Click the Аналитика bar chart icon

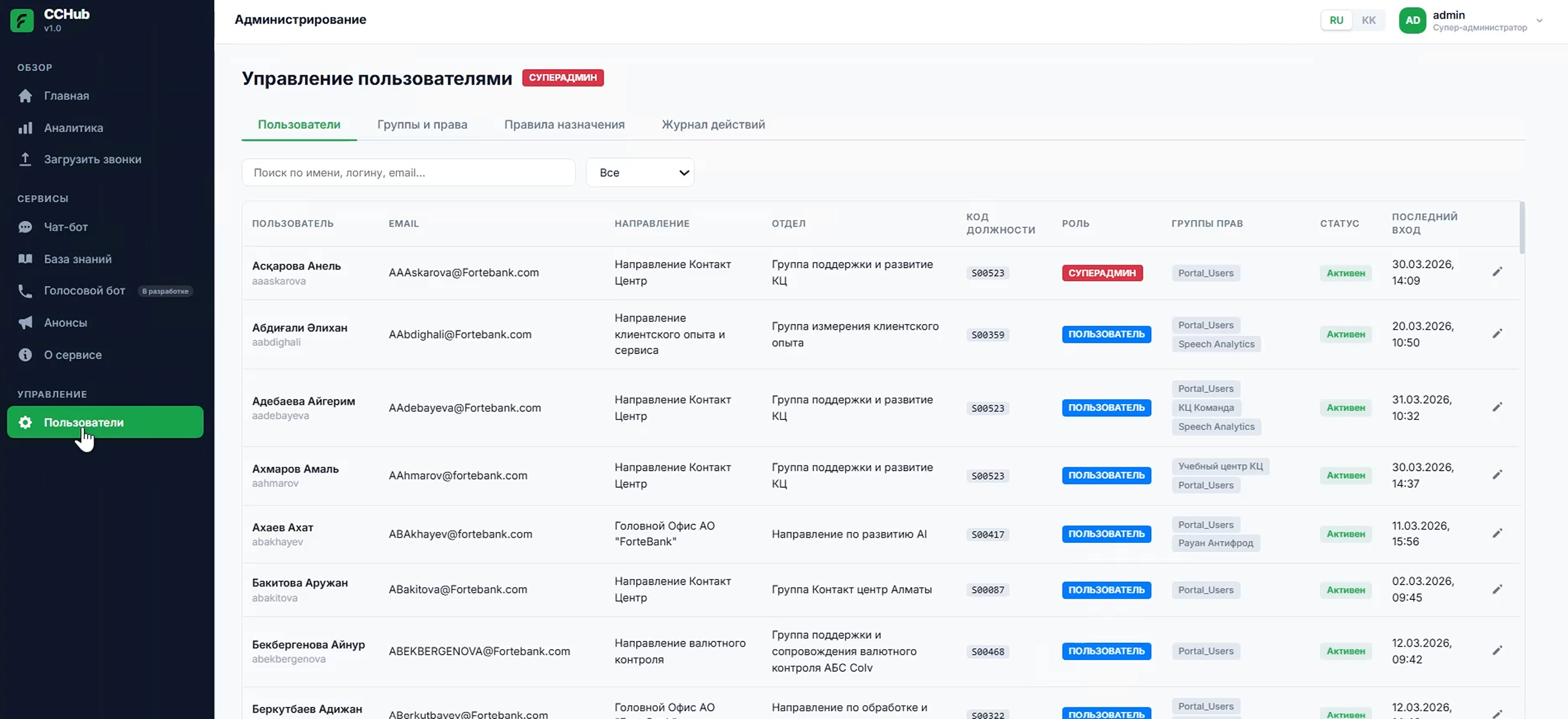coord(25,127)
